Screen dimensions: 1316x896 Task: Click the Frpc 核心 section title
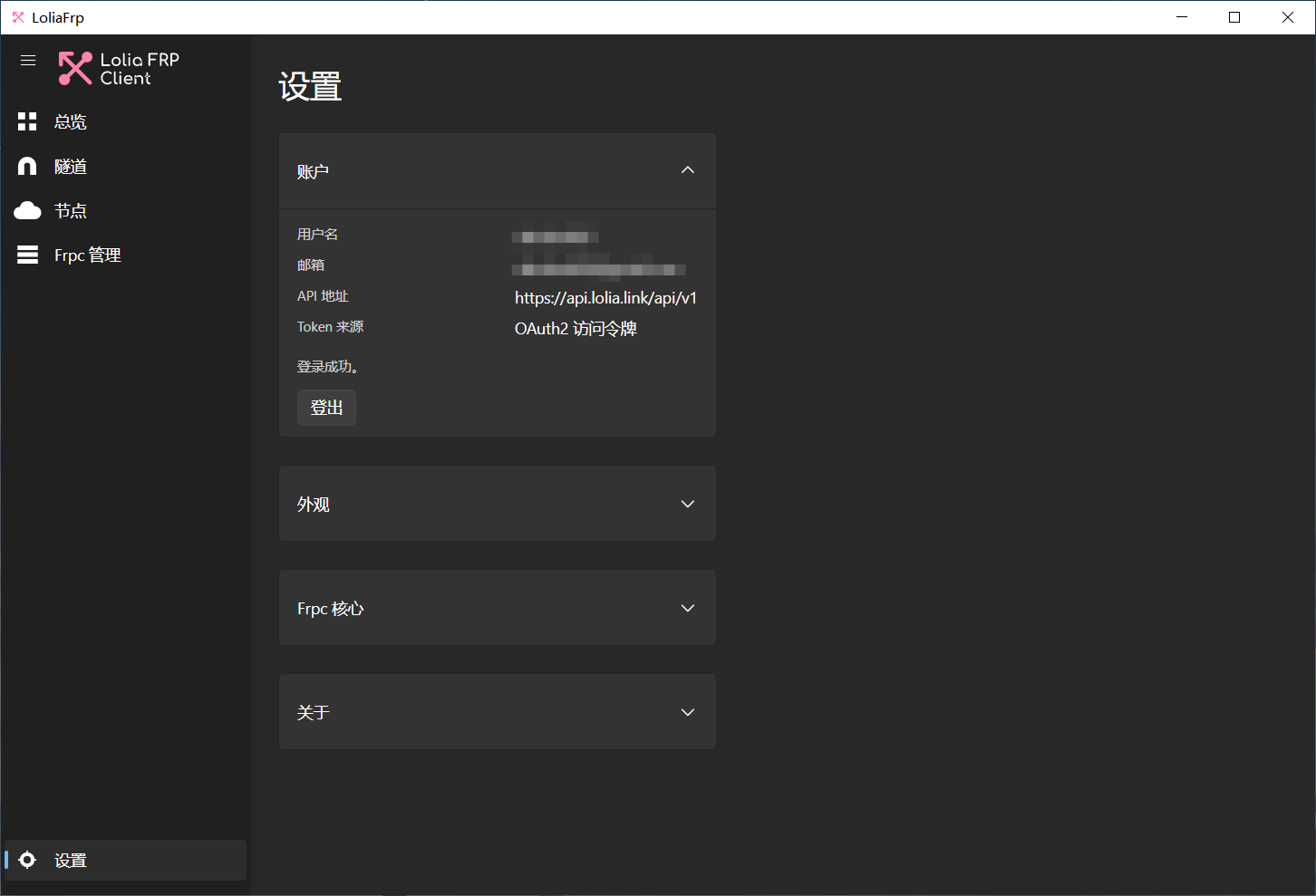[330, 609]
